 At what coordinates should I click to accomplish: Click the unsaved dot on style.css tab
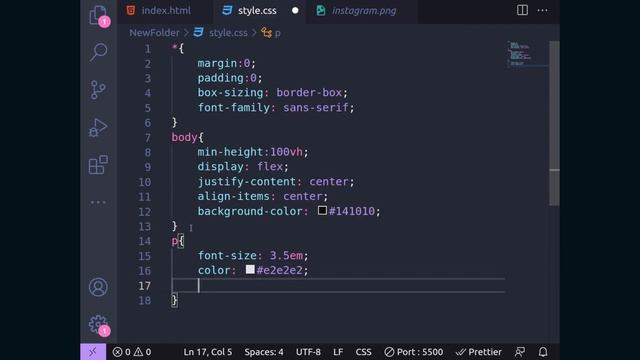point(295,11)
